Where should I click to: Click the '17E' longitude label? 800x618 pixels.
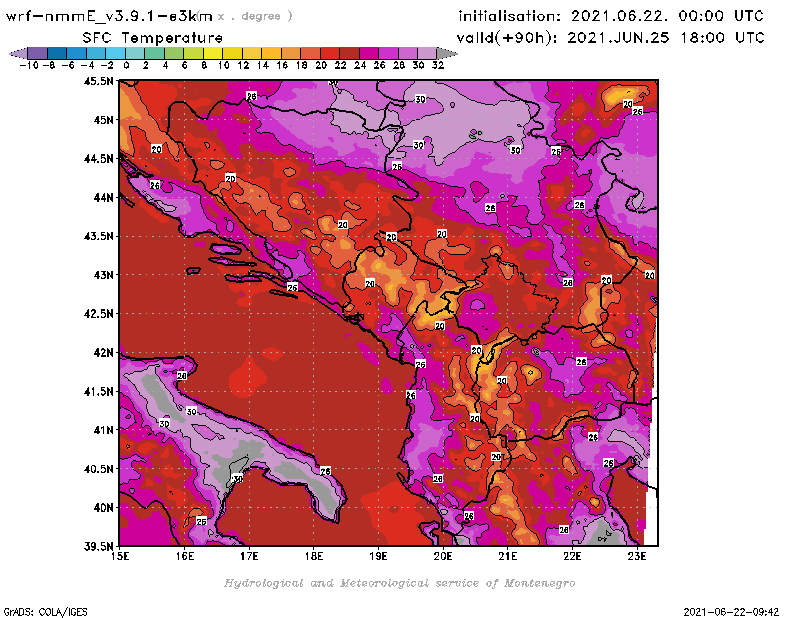click(249, 556)
